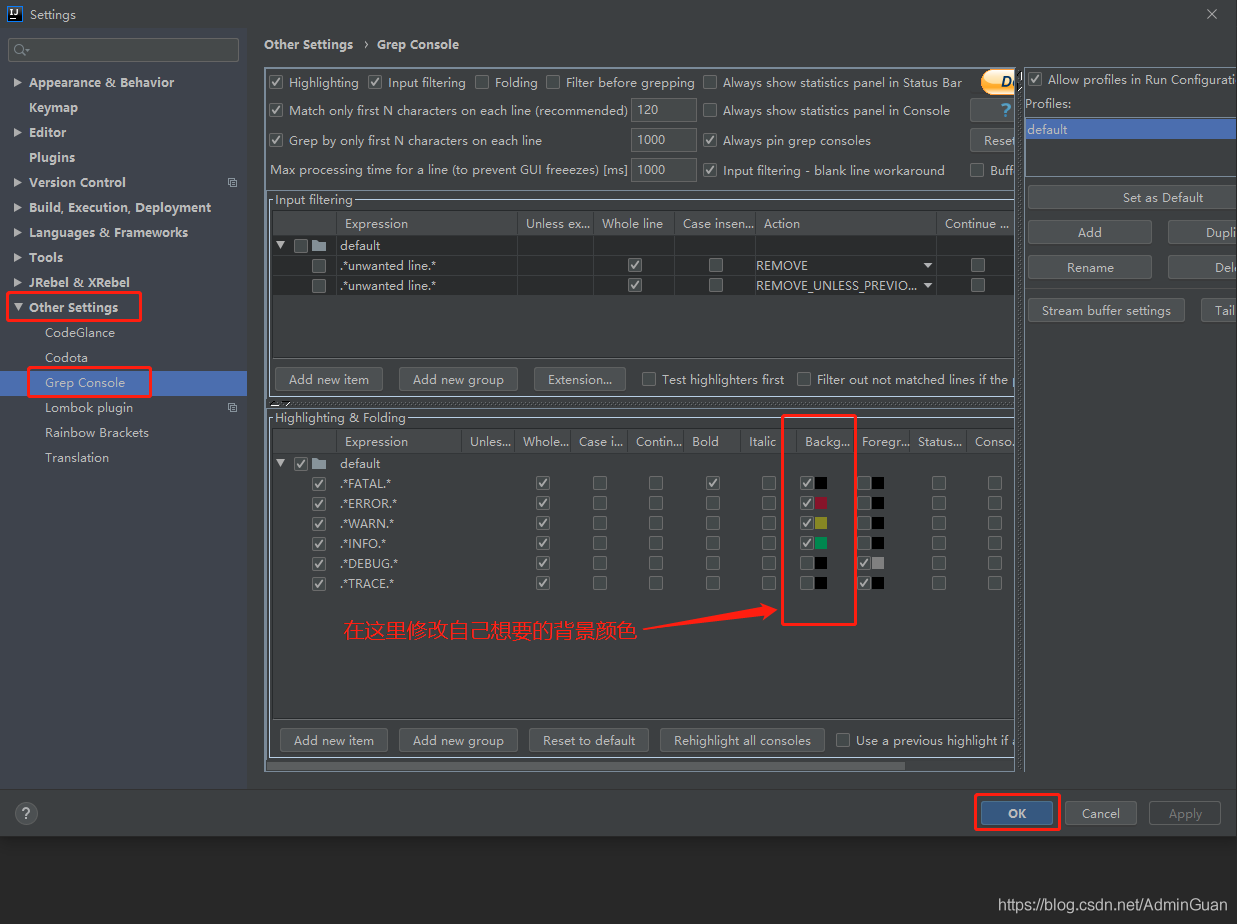Viewport: 1237px width, 924px height.
Task: Disable Always pin grep consoles checkbox
Action: (x=710, y=140)
